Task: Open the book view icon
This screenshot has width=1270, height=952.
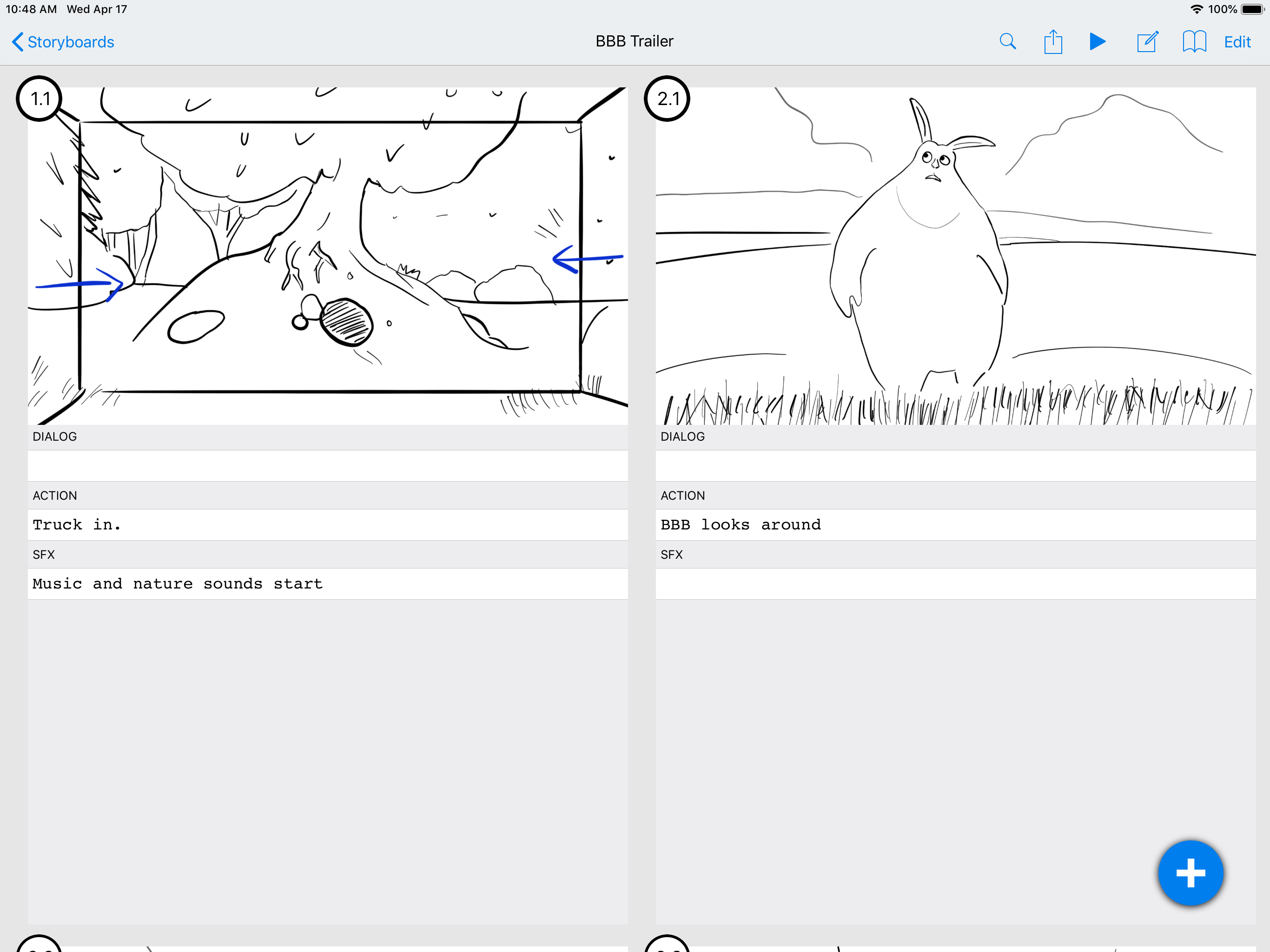Action: pos(1194,42)
